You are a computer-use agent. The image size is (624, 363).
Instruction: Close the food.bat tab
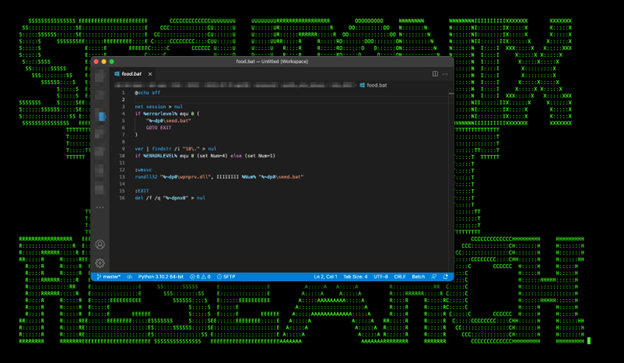[x=150, y=74]
